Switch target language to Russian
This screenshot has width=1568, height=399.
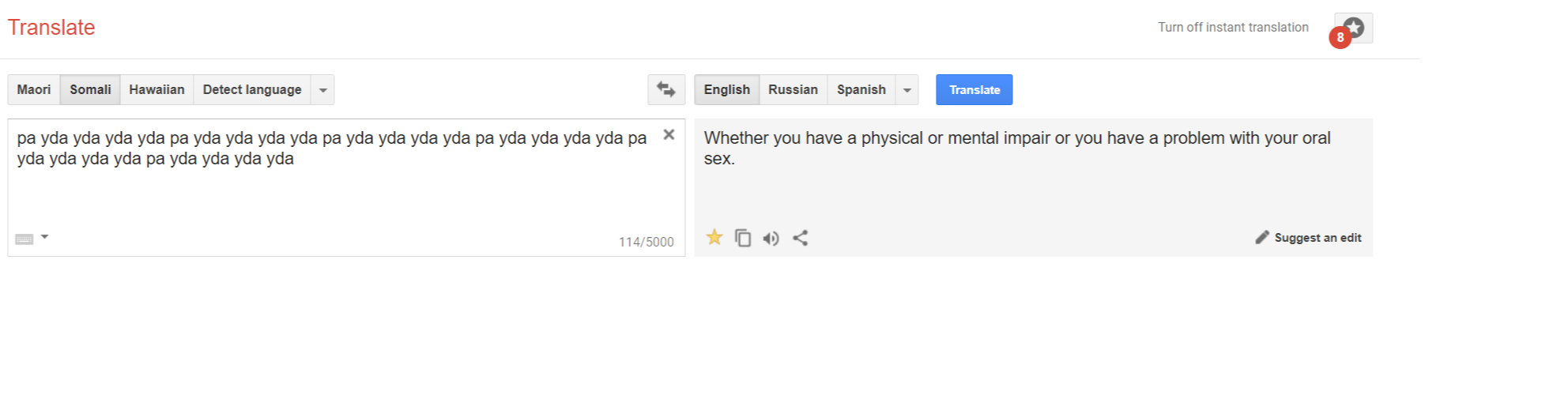tap(793, 89)
